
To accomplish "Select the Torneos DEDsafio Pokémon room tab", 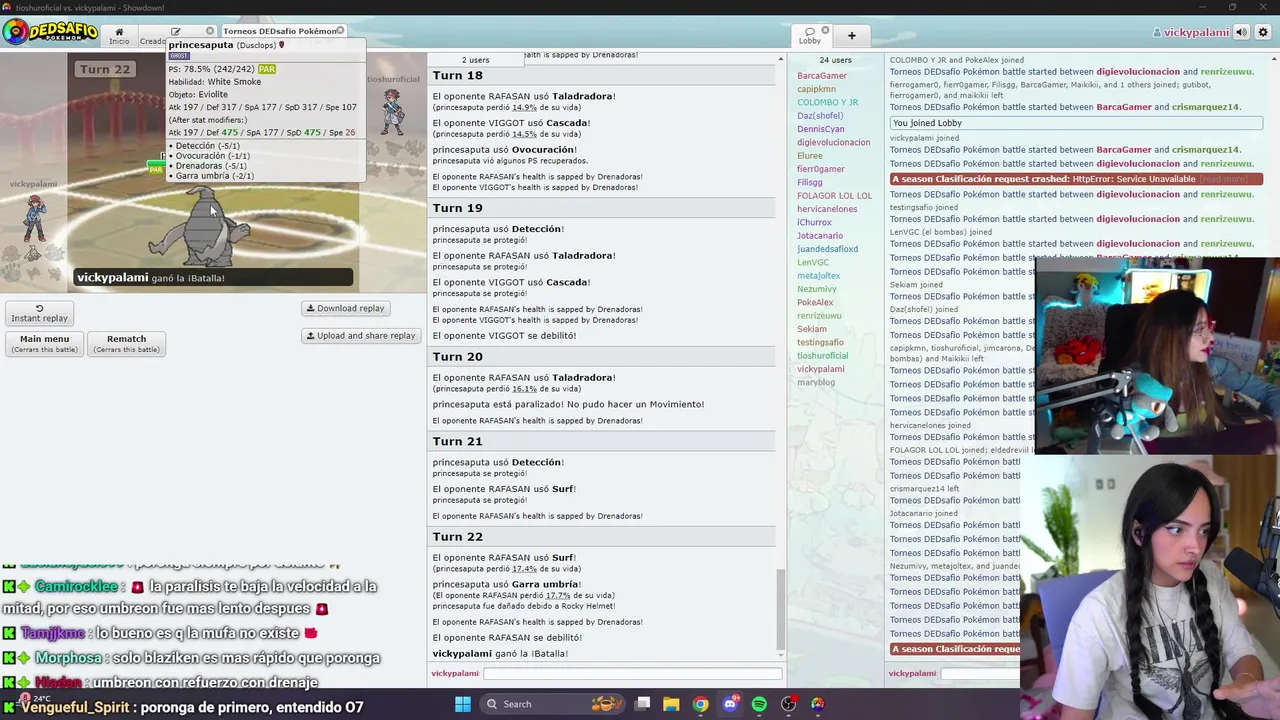I will point(279,31).
